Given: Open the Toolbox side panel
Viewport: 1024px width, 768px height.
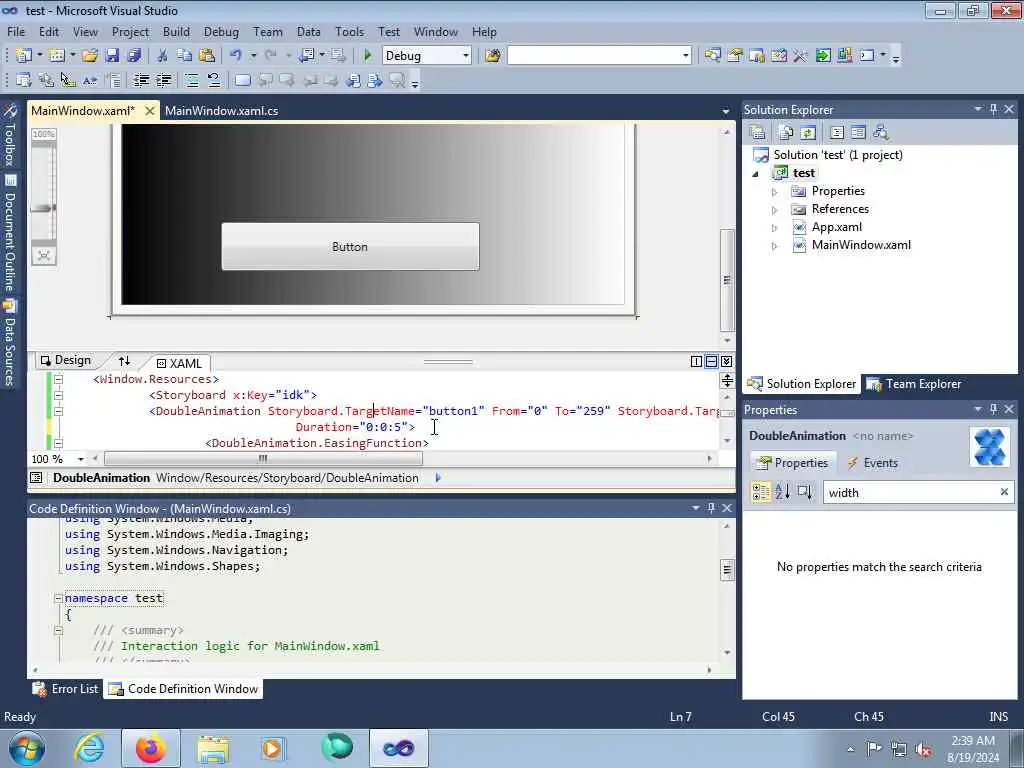Looking at the screenshot, I should point(10,136).
